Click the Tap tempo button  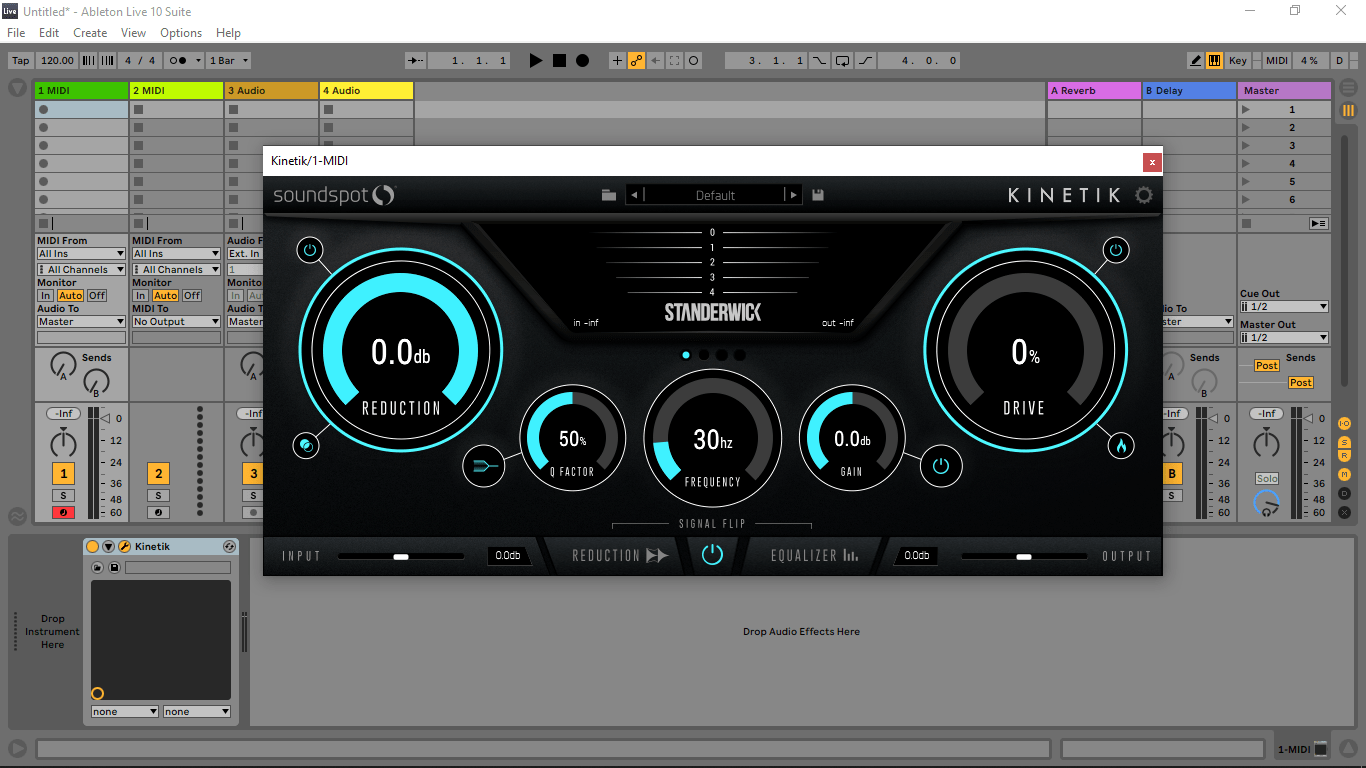[20, 61]
